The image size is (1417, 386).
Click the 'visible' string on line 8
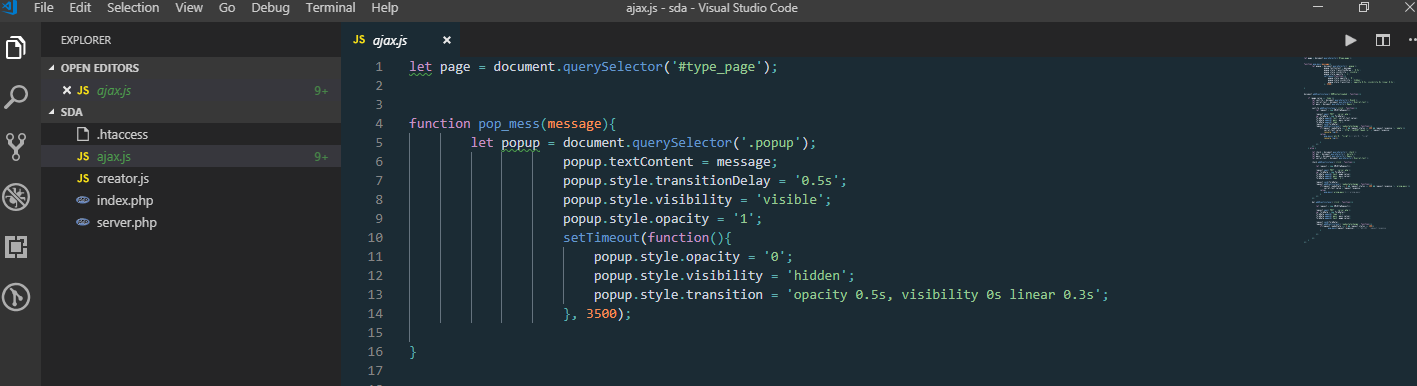click(790, 200)
